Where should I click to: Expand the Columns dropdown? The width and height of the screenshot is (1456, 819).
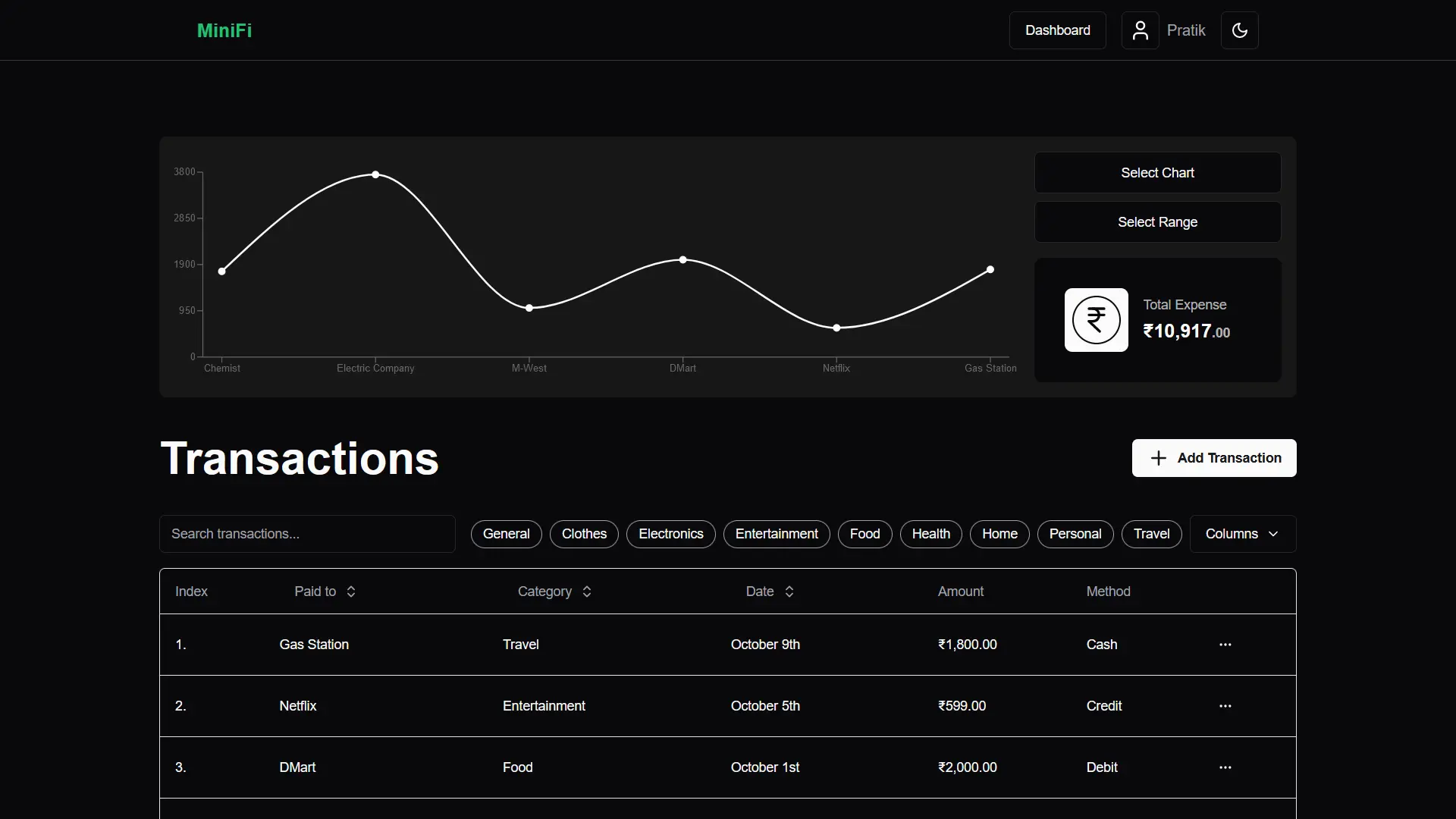(x=1242, y=534)
